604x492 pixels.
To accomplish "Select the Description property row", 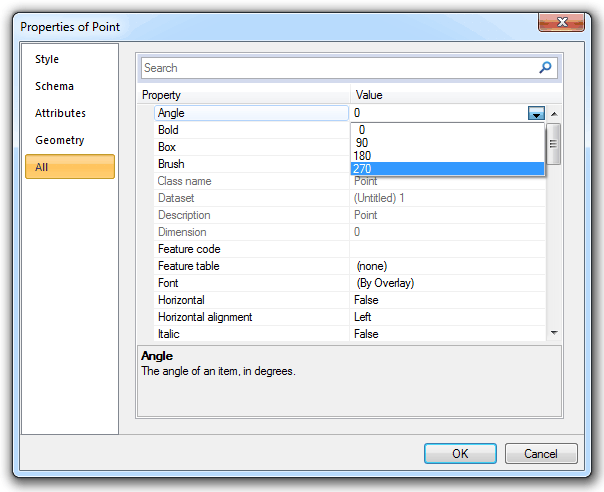I will [x=252, y=215].
